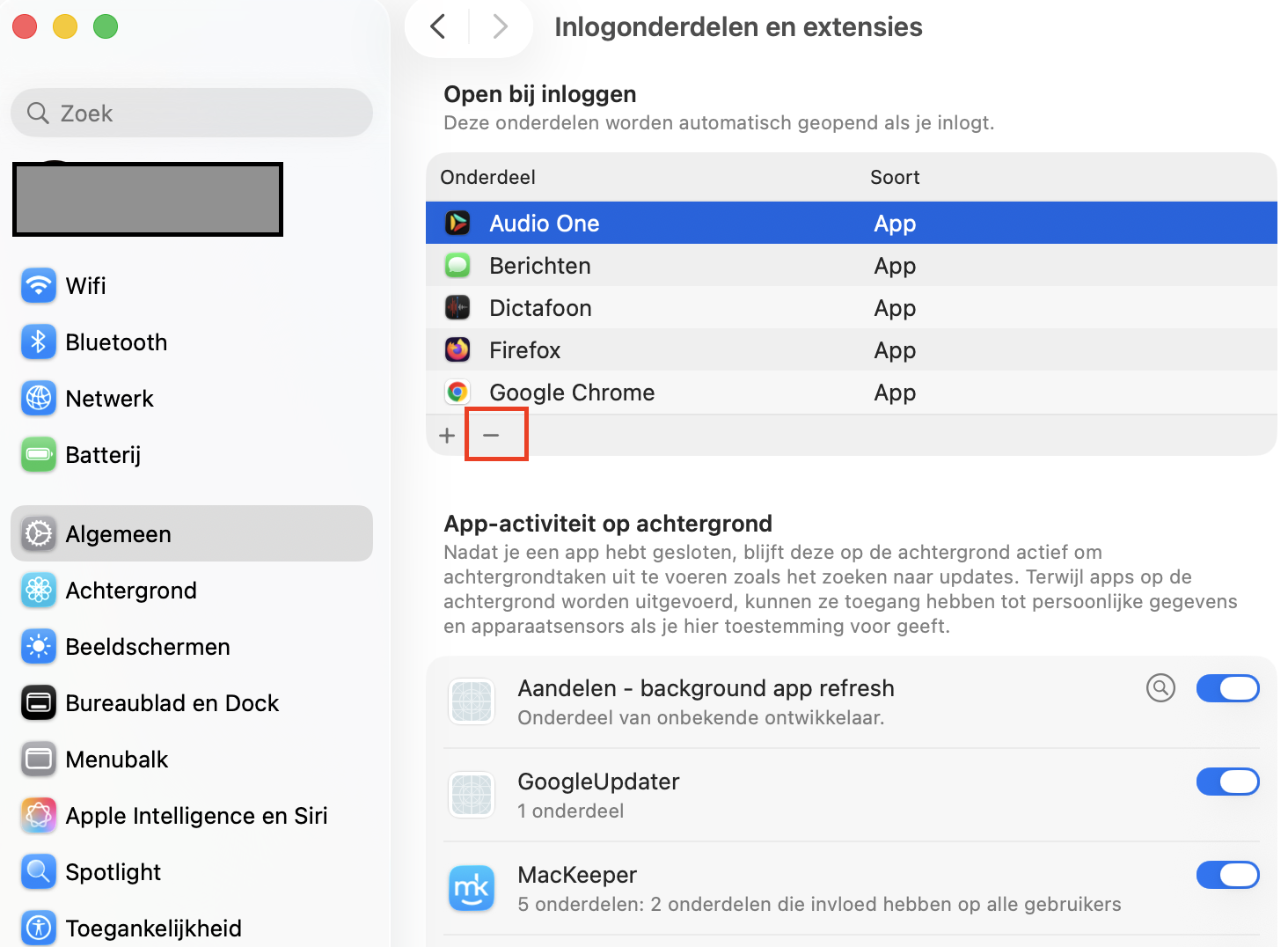Open Apple Intelligence en Siri settings
This screenshot has height=947, width=1288.
pos(196,815)
